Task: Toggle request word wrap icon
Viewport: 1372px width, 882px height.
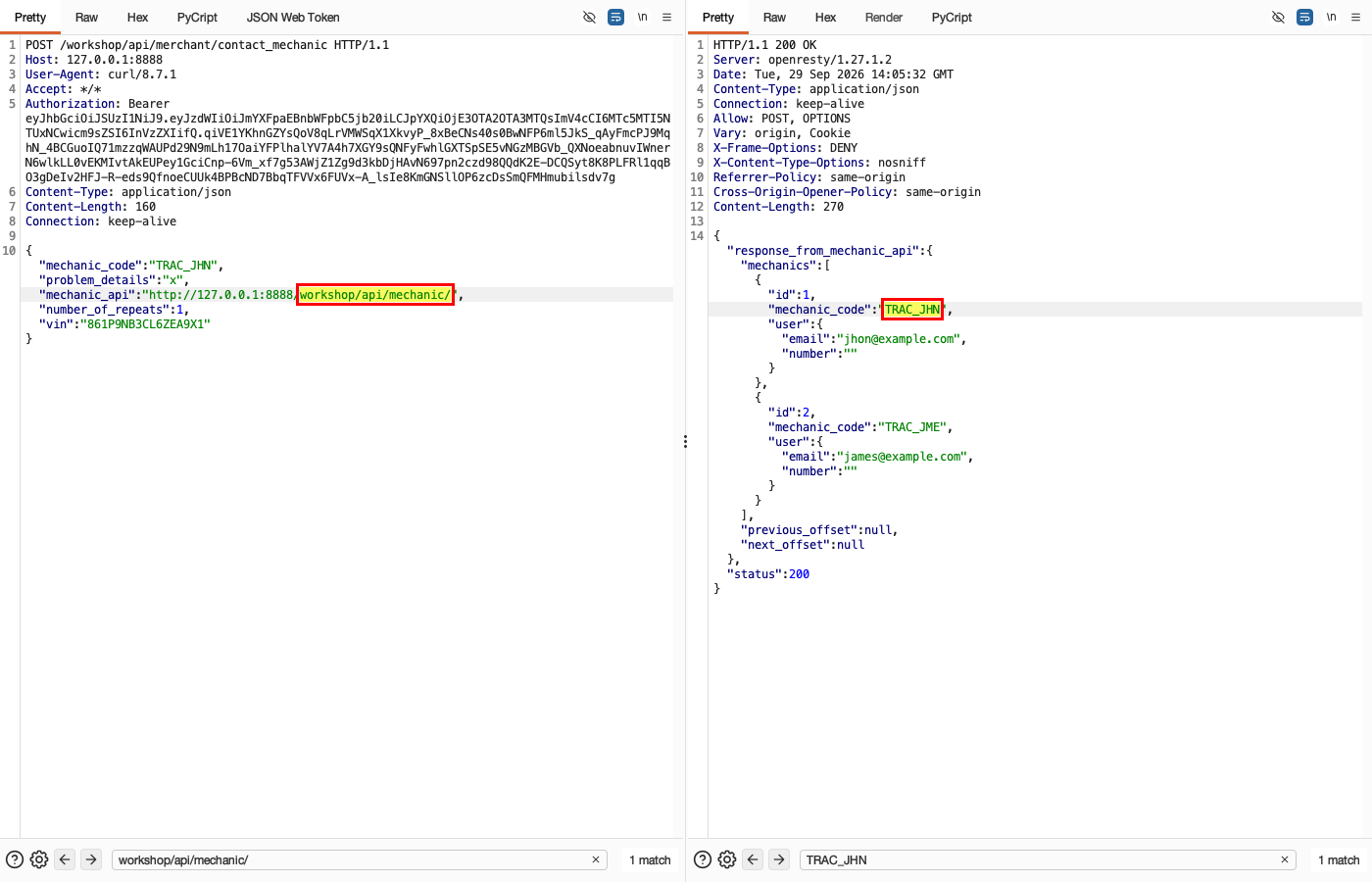Action: (x=615, y=17)
